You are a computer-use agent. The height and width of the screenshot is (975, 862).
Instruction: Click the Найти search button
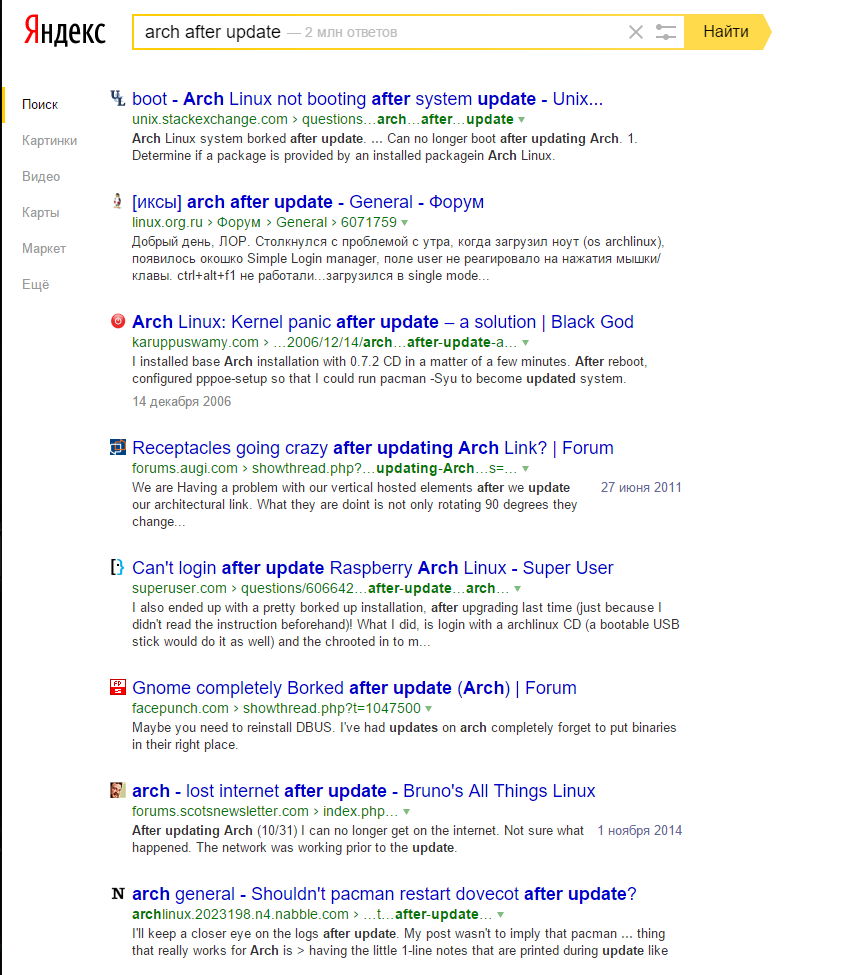pos(726,32)
